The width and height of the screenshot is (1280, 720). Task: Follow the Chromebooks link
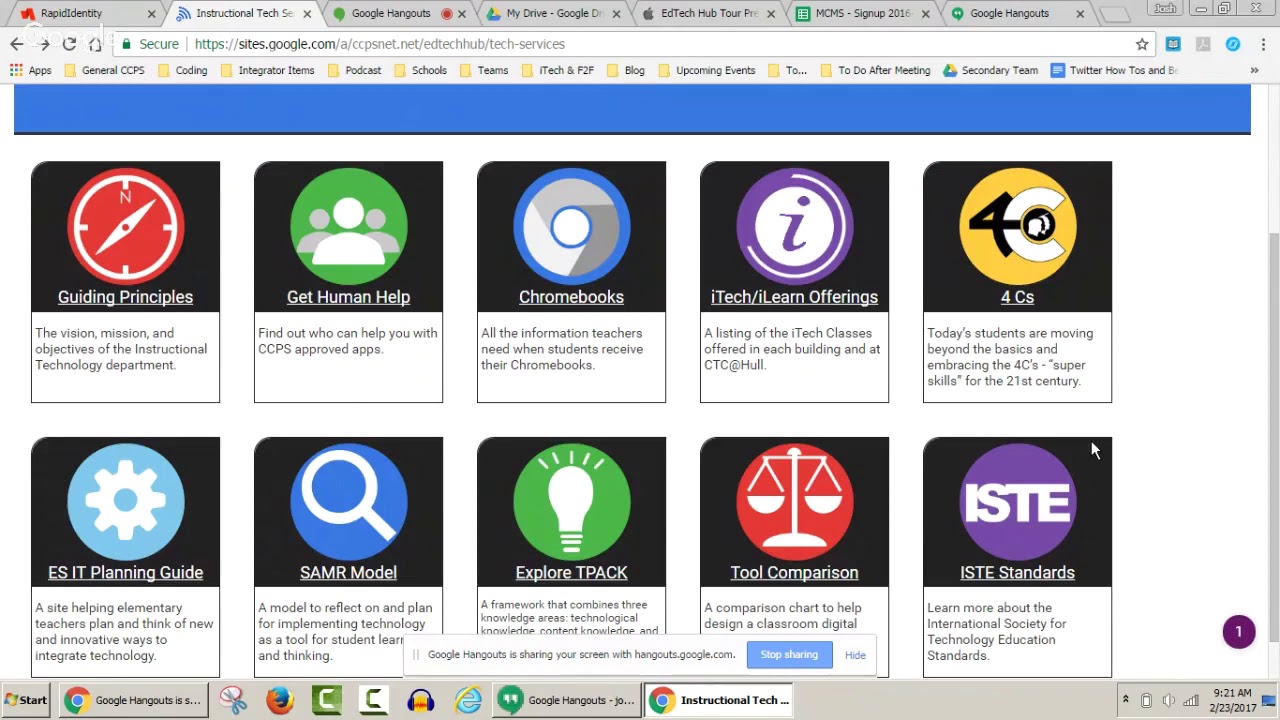571,297
